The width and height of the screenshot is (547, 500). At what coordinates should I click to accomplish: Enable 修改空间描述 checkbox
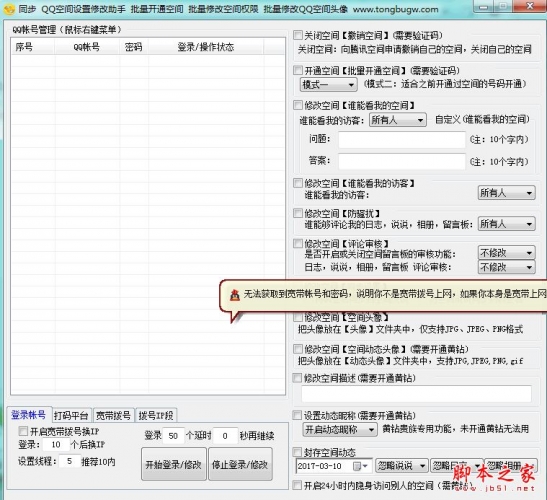click(297, 378)
